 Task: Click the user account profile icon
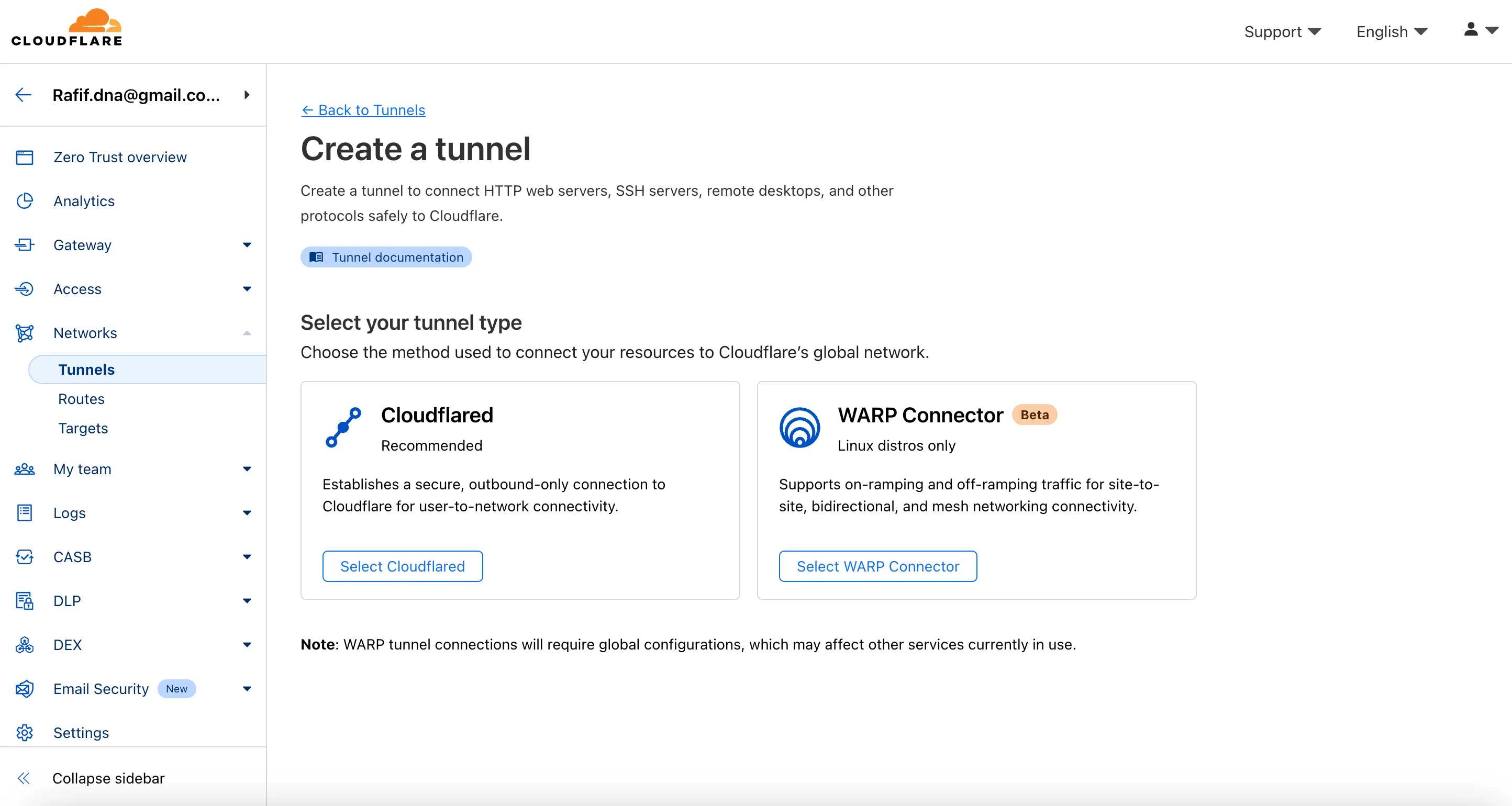pos(1472,30)
